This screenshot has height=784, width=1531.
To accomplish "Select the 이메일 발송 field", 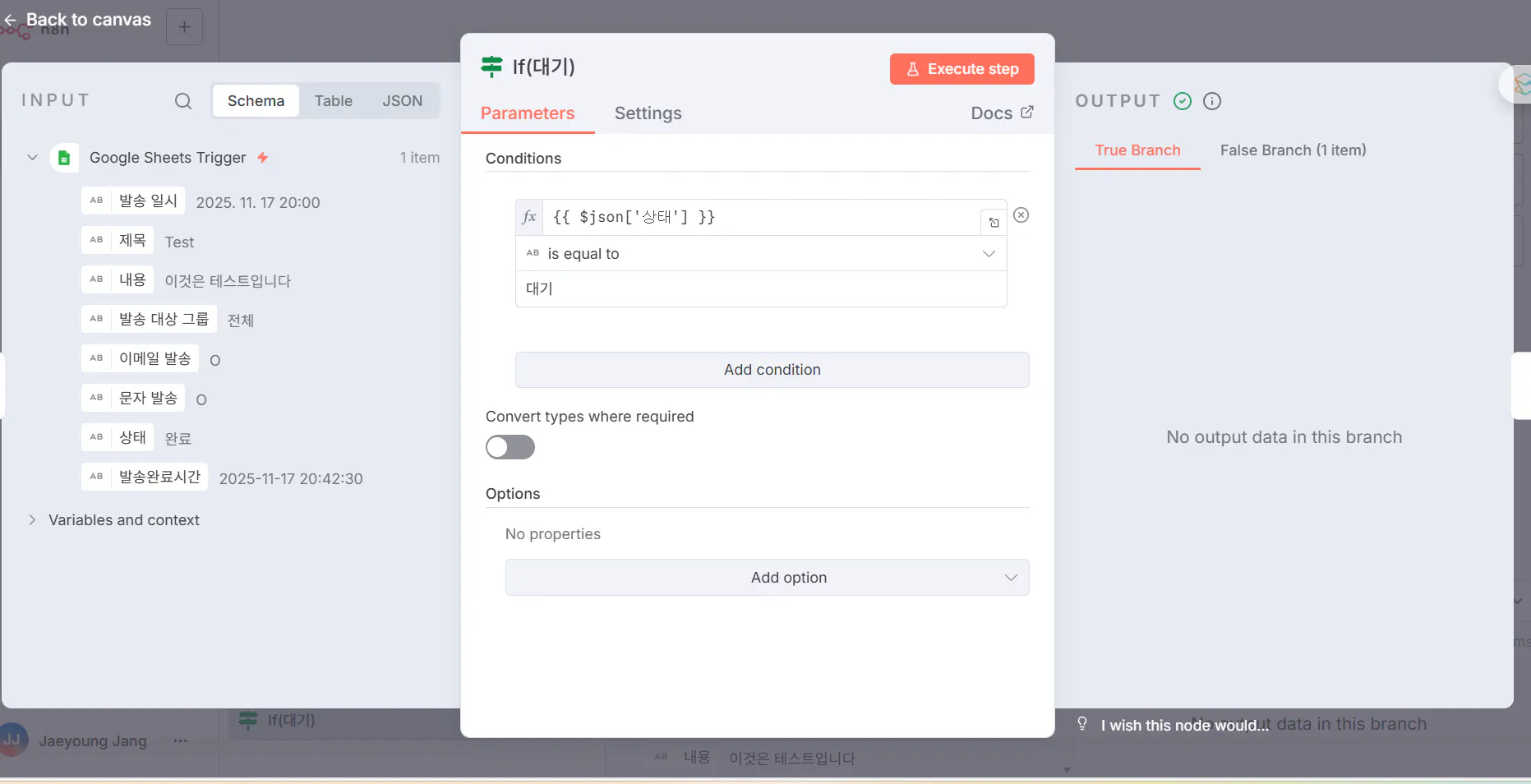I will pyautogui.click(x=140, y=358).
